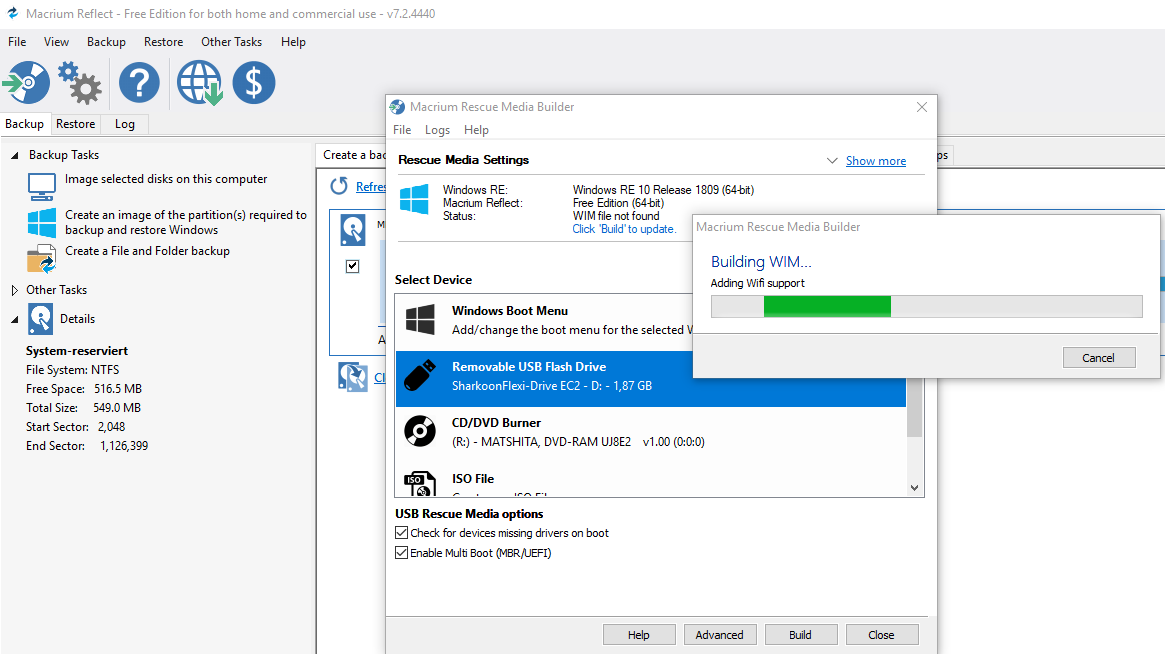Toggle Check for devices missing drivers on boot
The width and height of the screenshot is (1165, 654).
click(x=401, y=533)
